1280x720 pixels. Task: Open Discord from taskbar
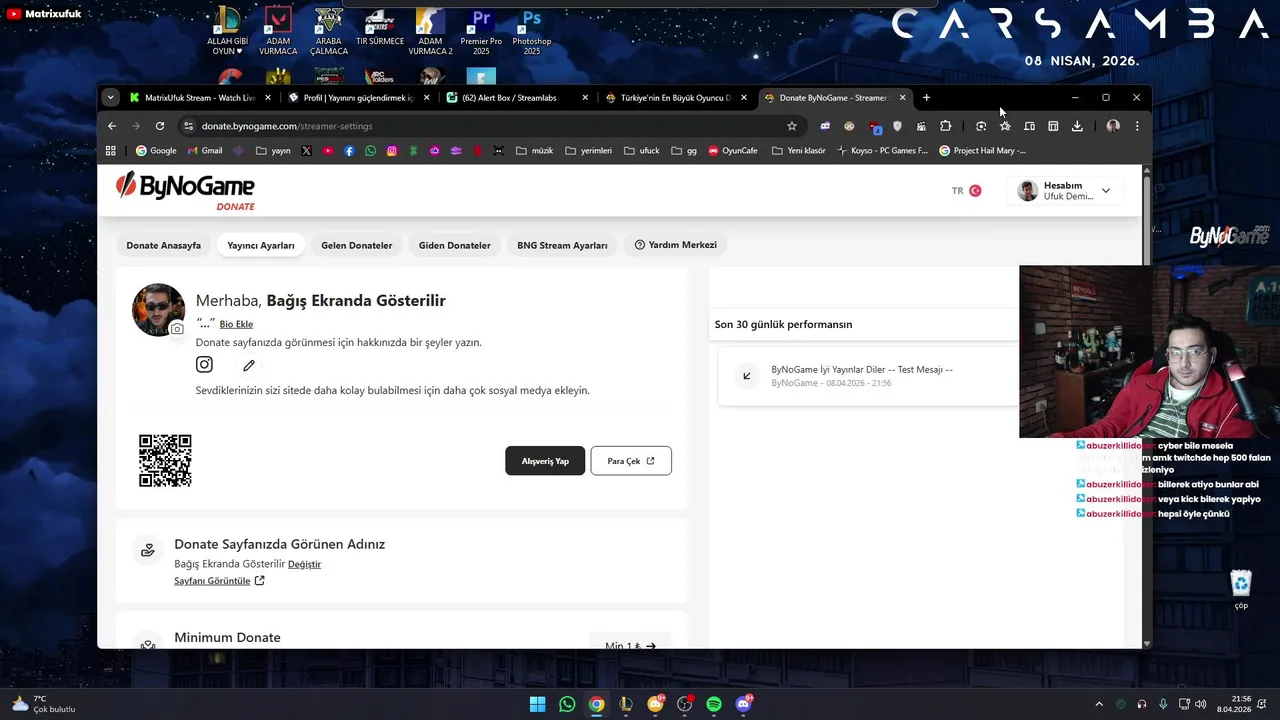pyautogui.click(x=744, y=704)
